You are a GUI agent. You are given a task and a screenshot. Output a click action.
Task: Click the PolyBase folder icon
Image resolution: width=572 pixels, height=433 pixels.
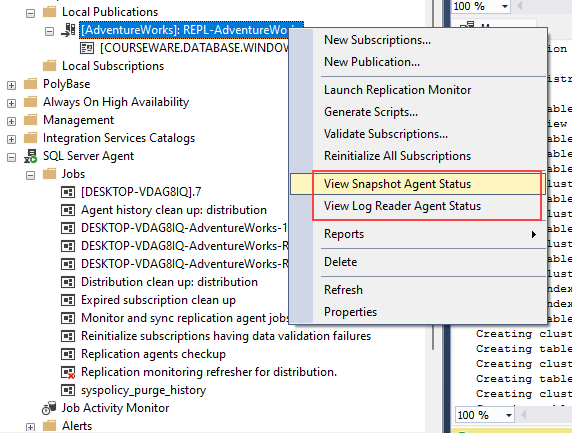point(30,84)
